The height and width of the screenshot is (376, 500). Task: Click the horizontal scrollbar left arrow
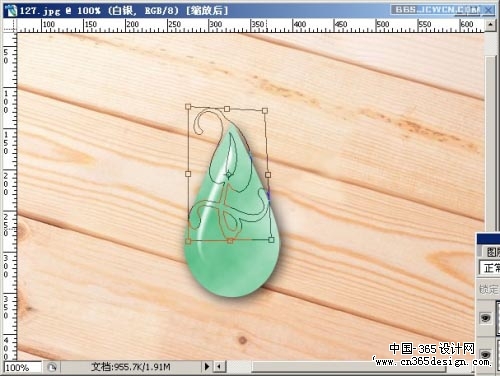click(219, 367)
